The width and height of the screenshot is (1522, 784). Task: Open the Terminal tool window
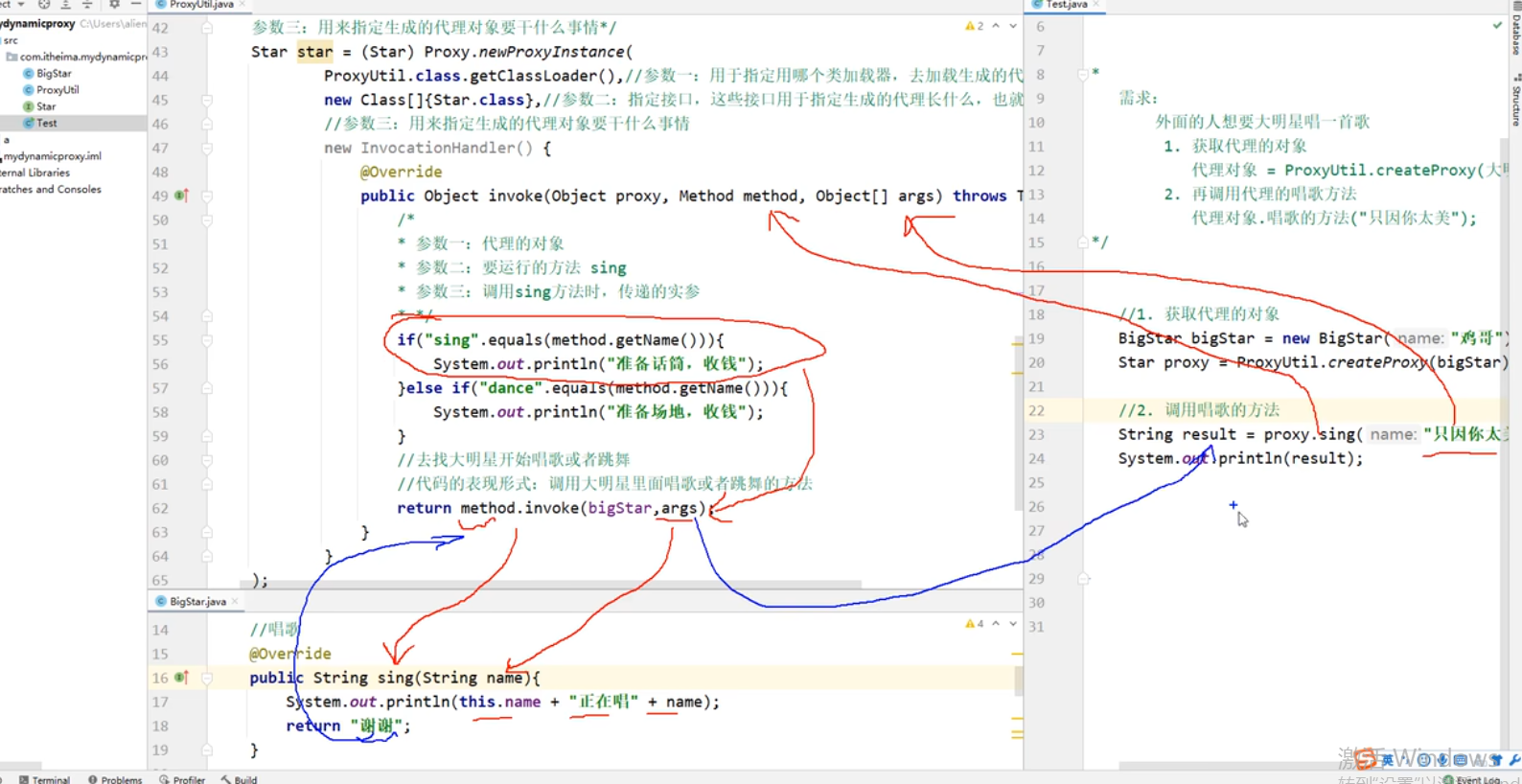coord(44,779)
